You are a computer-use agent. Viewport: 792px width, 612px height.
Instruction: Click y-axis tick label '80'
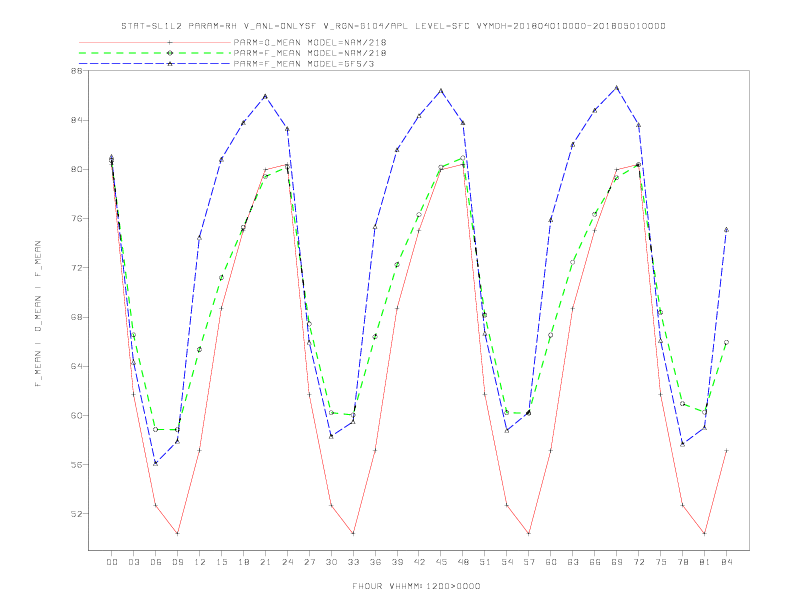(x=77, y=170)
